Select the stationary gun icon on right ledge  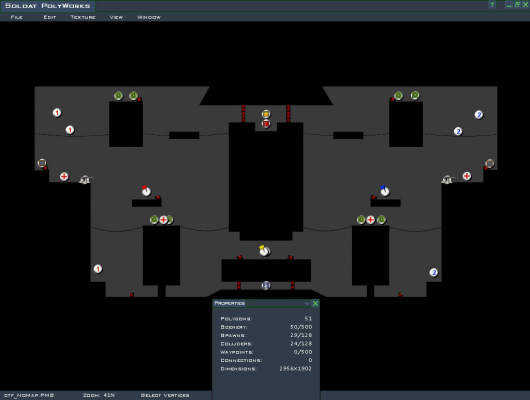pyautogui.click(x=448, y=179)
